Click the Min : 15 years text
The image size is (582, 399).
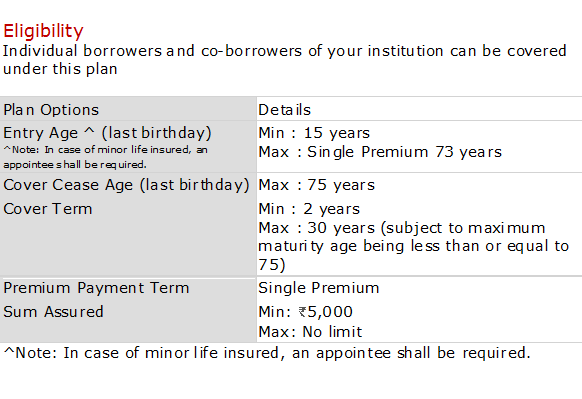click(314, 133)
